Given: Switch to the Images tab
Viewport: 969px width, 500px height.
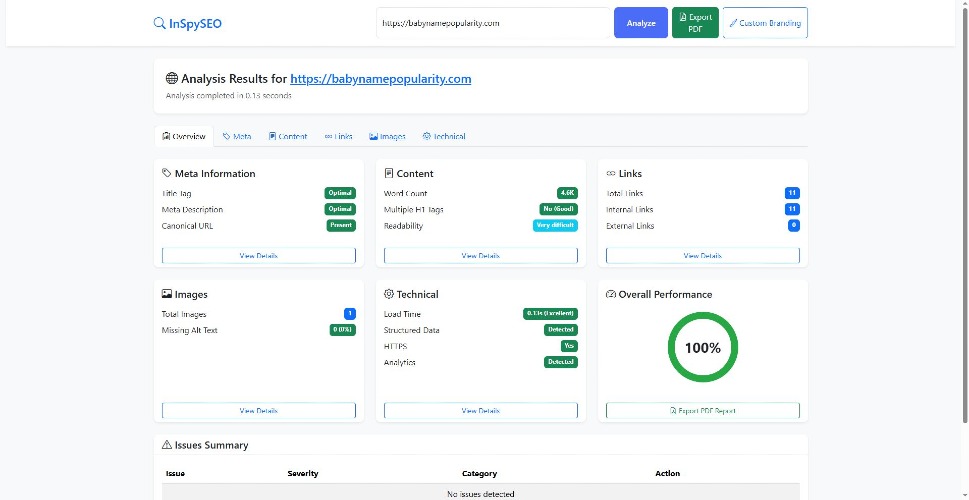Looking at the screenshot, I should (387, 137).
